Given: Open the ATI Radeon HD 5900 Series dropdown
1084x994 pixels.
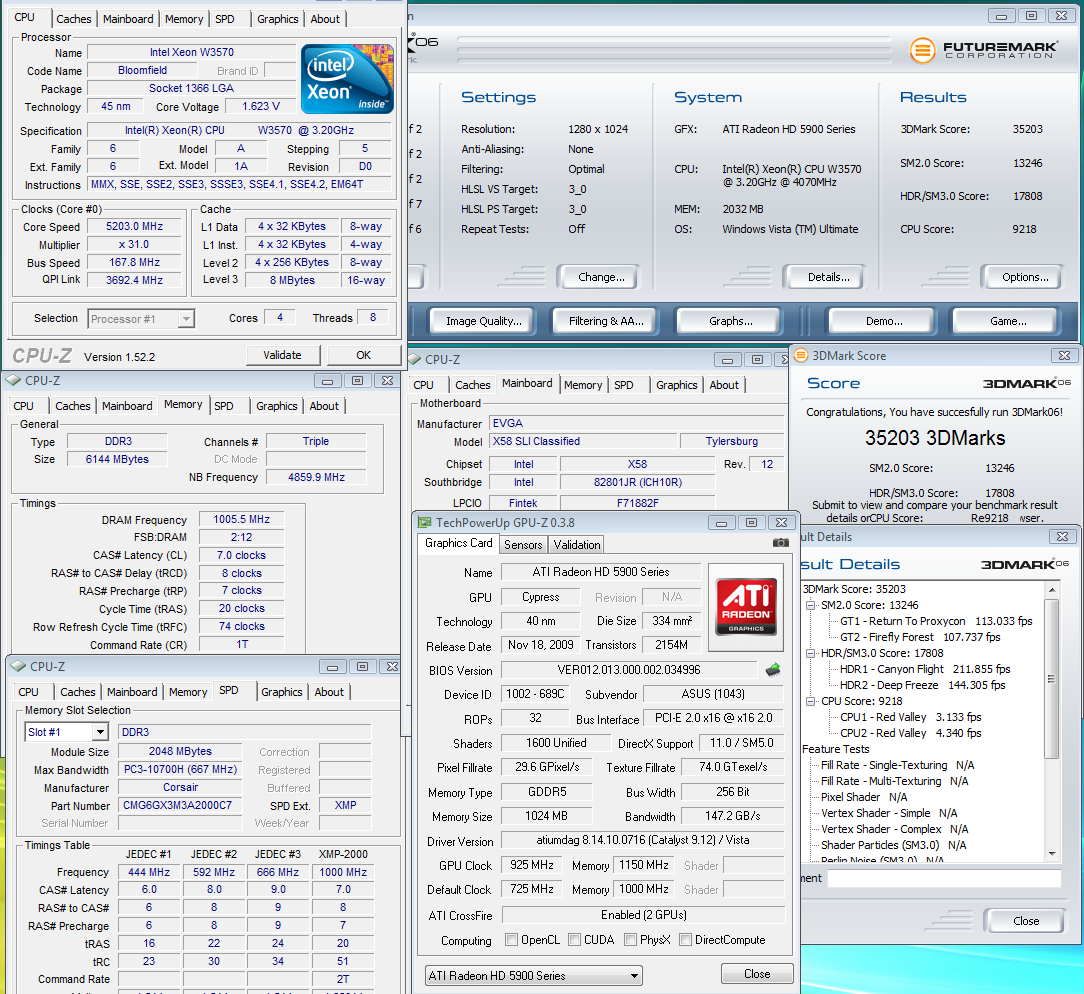Looking at the screenshot, I should [634, 975].
